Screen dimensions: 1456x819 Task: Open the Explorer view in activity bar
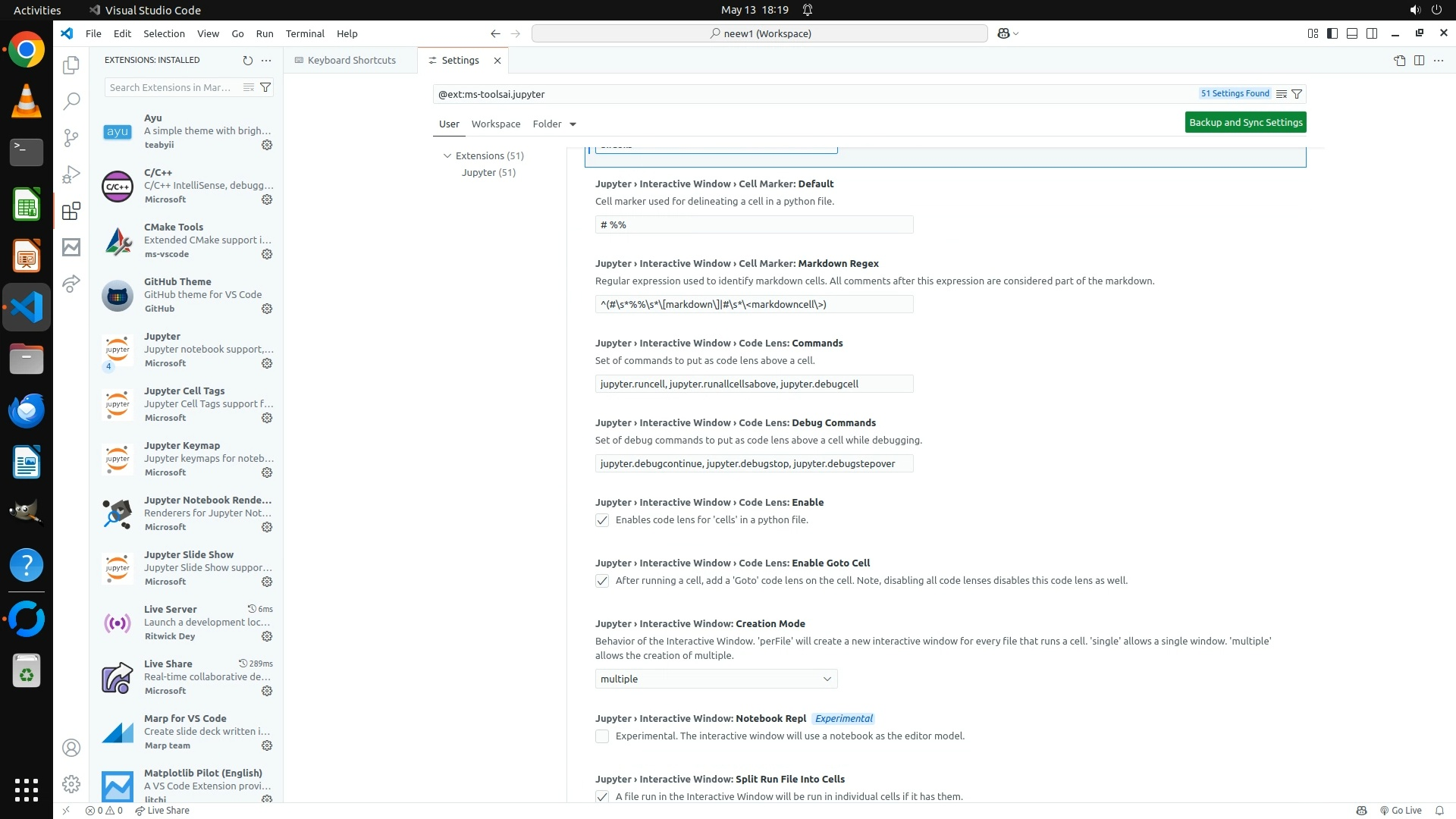click(71, 65)
